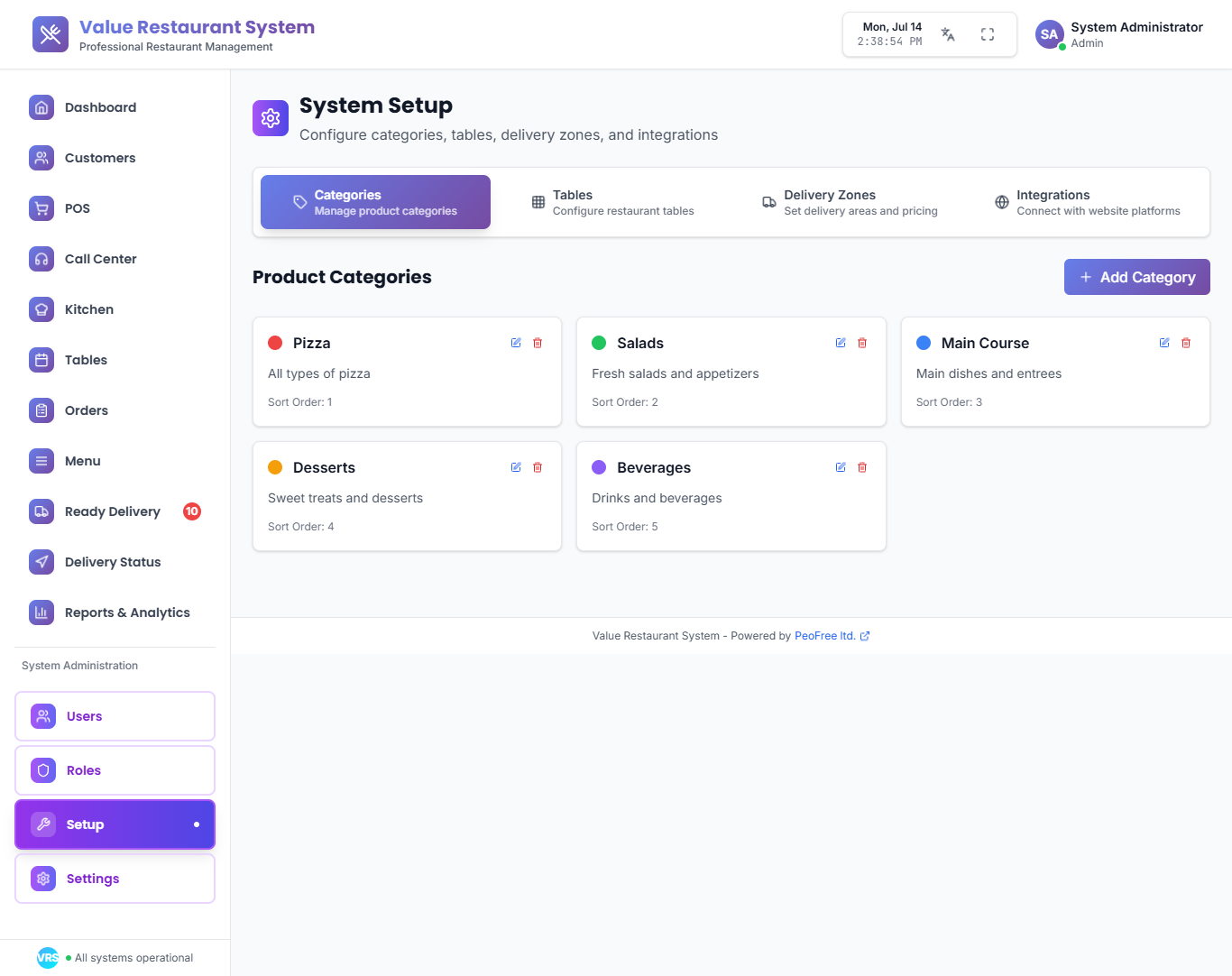Toggle fullscreen mode icon in header
Viewport: 1232px width, 976px height.
pyautogui.click(x=988, y=34)
